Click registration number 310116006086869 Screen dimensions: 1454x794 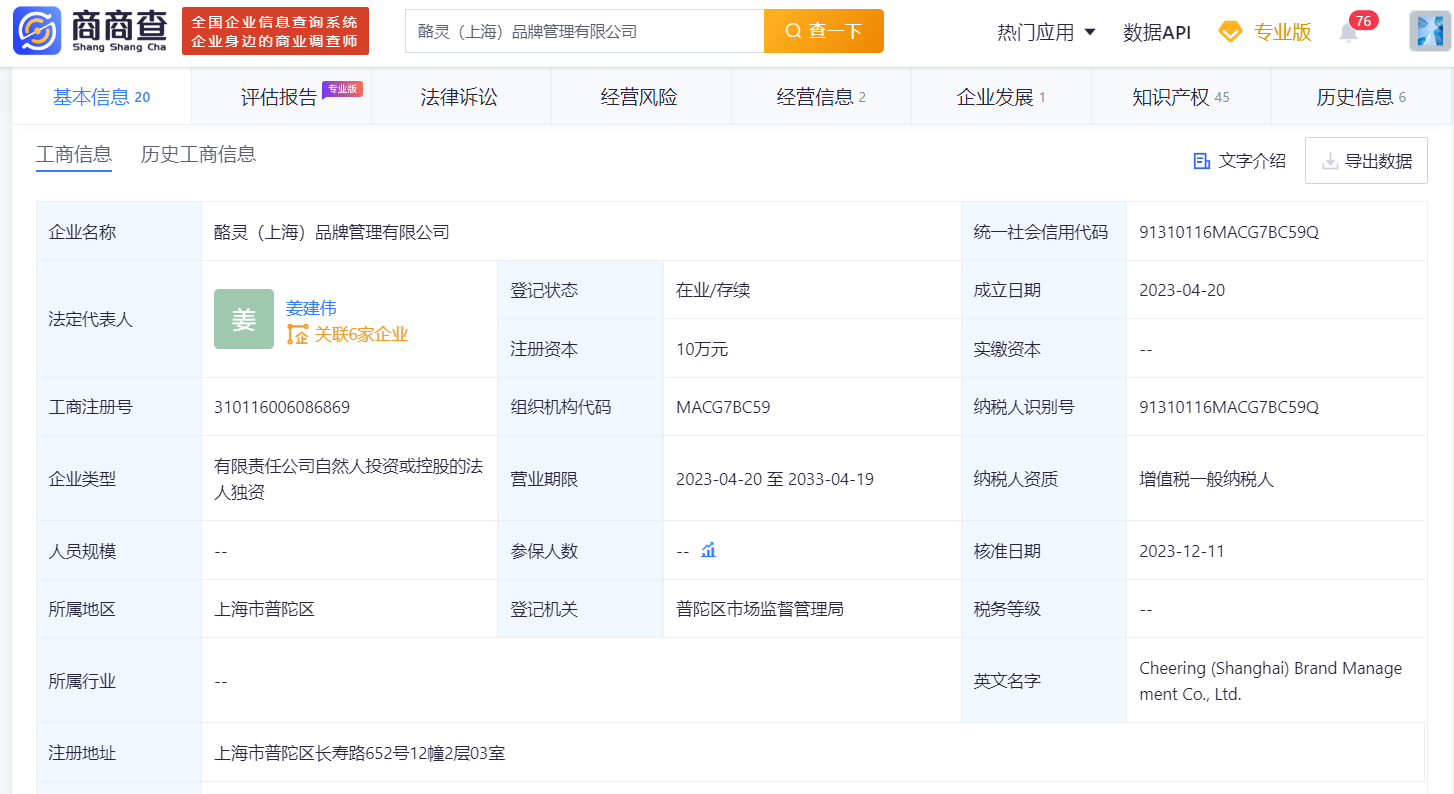pyautogui.click(x=282, y=407)
